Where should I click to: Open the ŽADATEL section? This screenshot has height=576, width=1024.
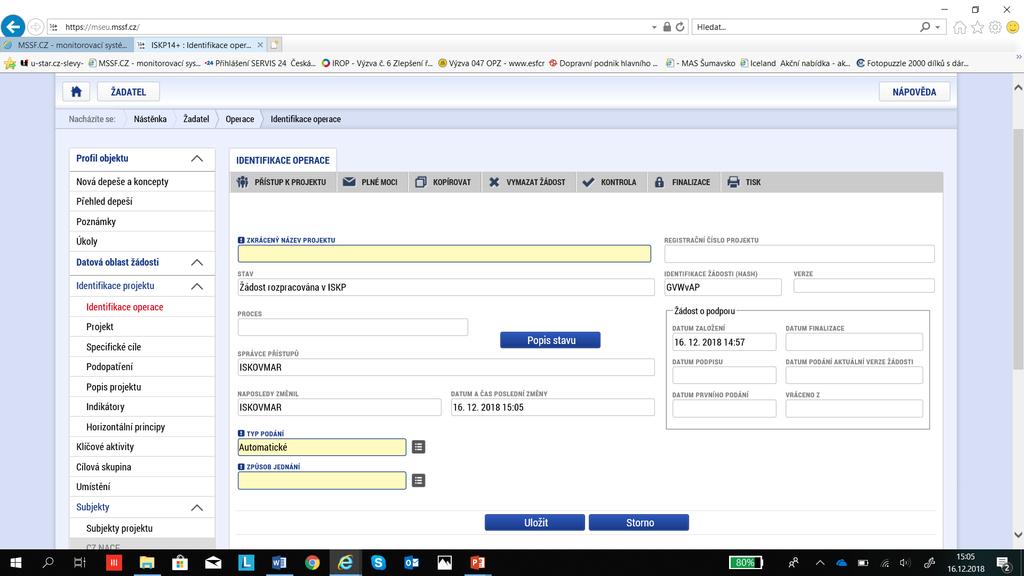(x=128, y=91)
